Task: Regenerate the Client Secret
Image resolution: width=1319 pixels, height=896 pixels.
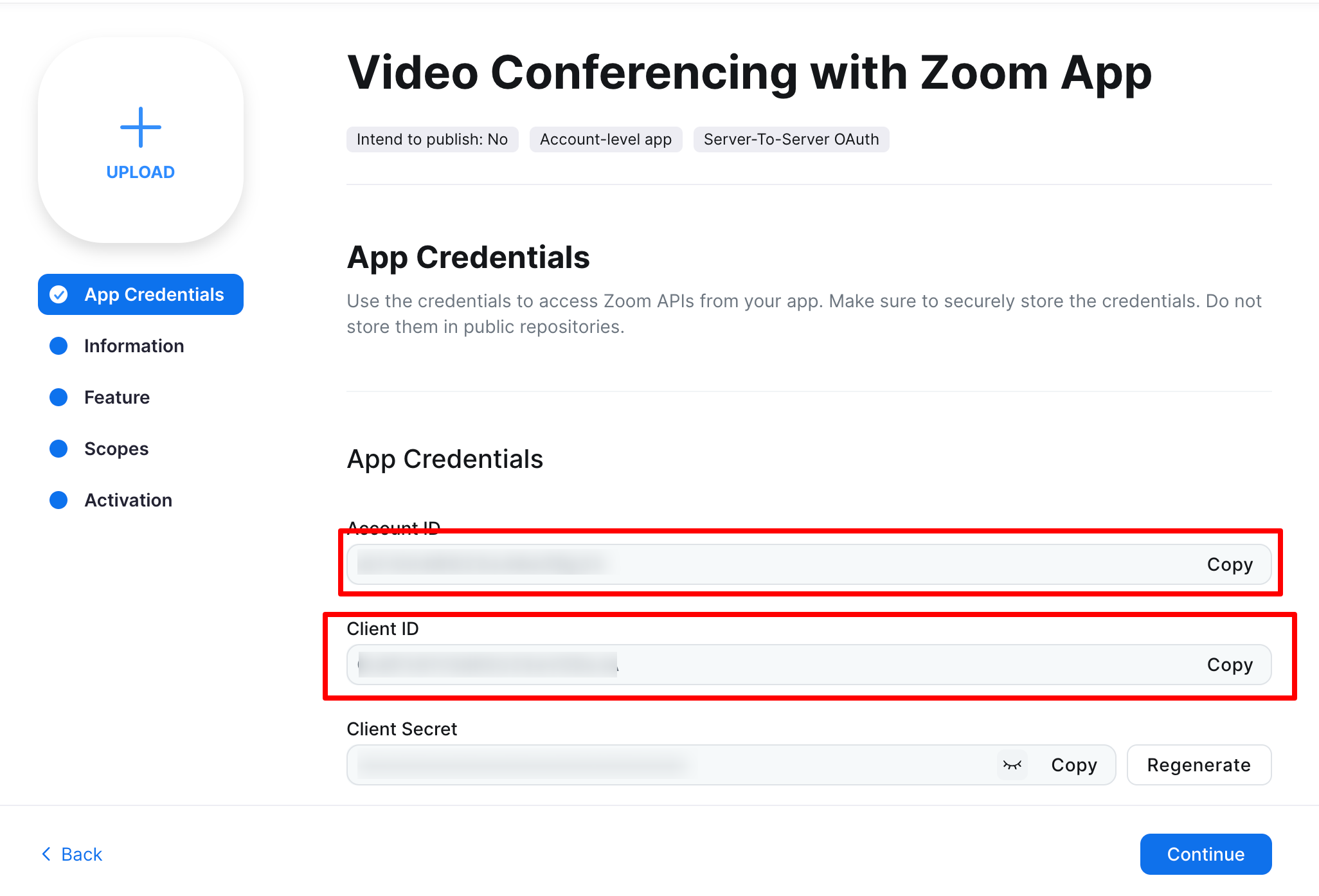Action: pos(1198,765)
